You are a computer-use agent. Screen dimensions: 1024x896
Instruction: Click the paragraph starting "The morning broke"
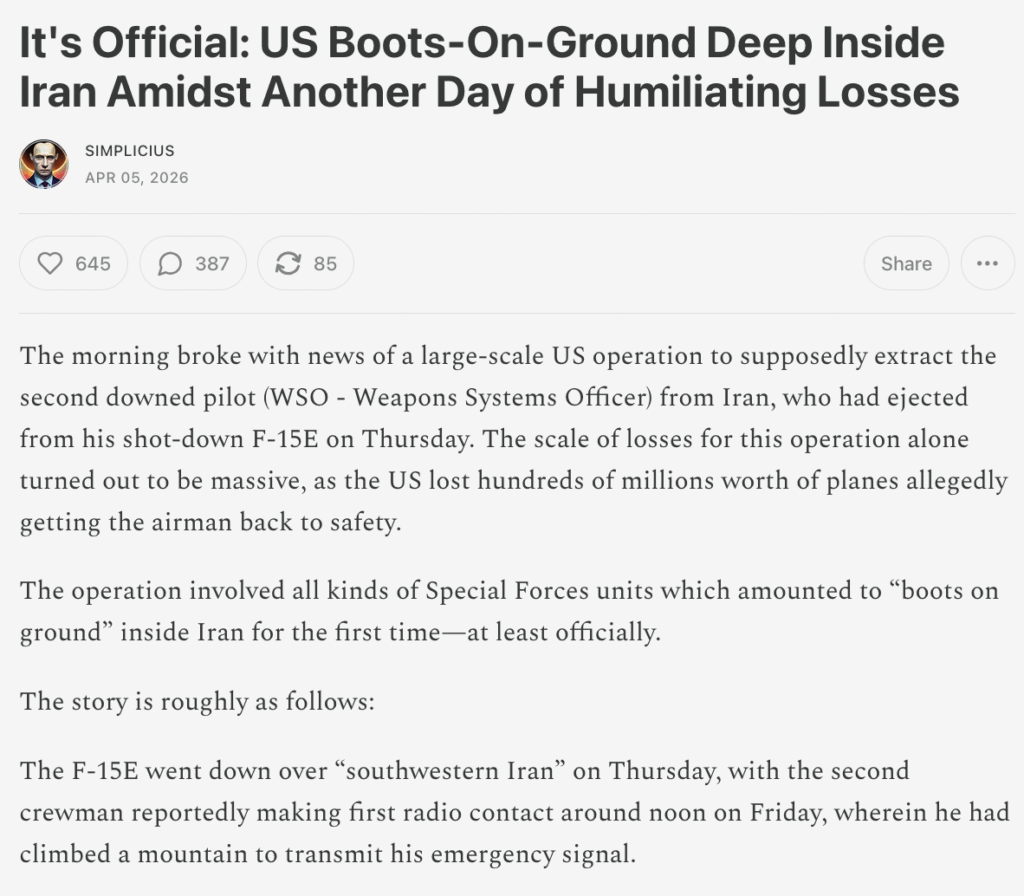510,440
